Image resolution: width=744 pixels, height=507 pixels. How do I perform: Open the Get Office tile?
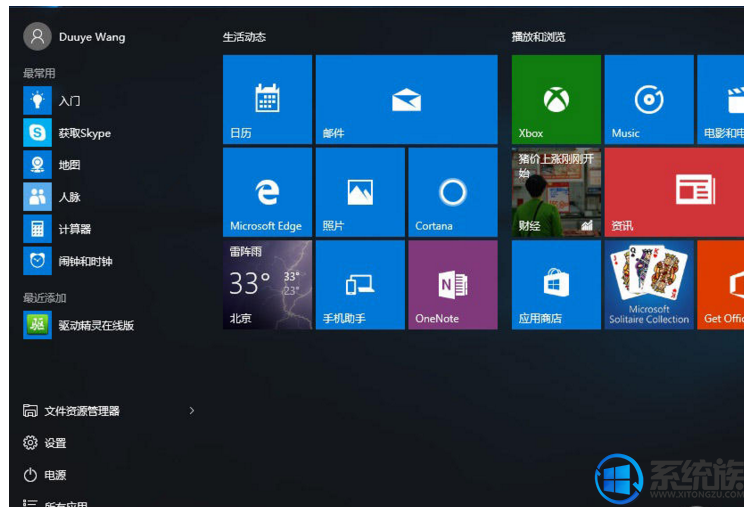point(721,285)
